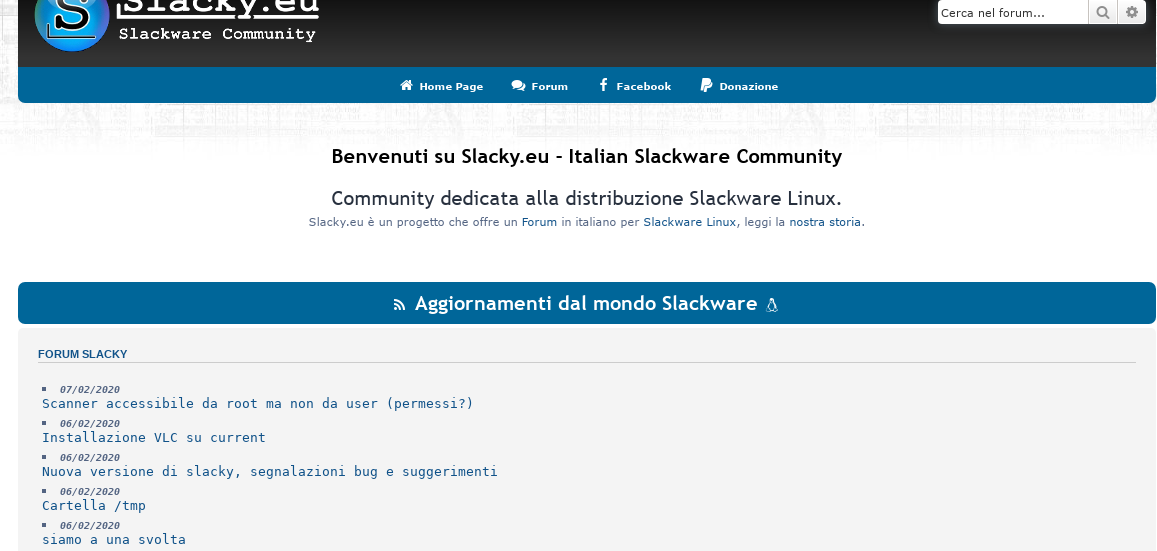Open the Forum menu item

539,86
